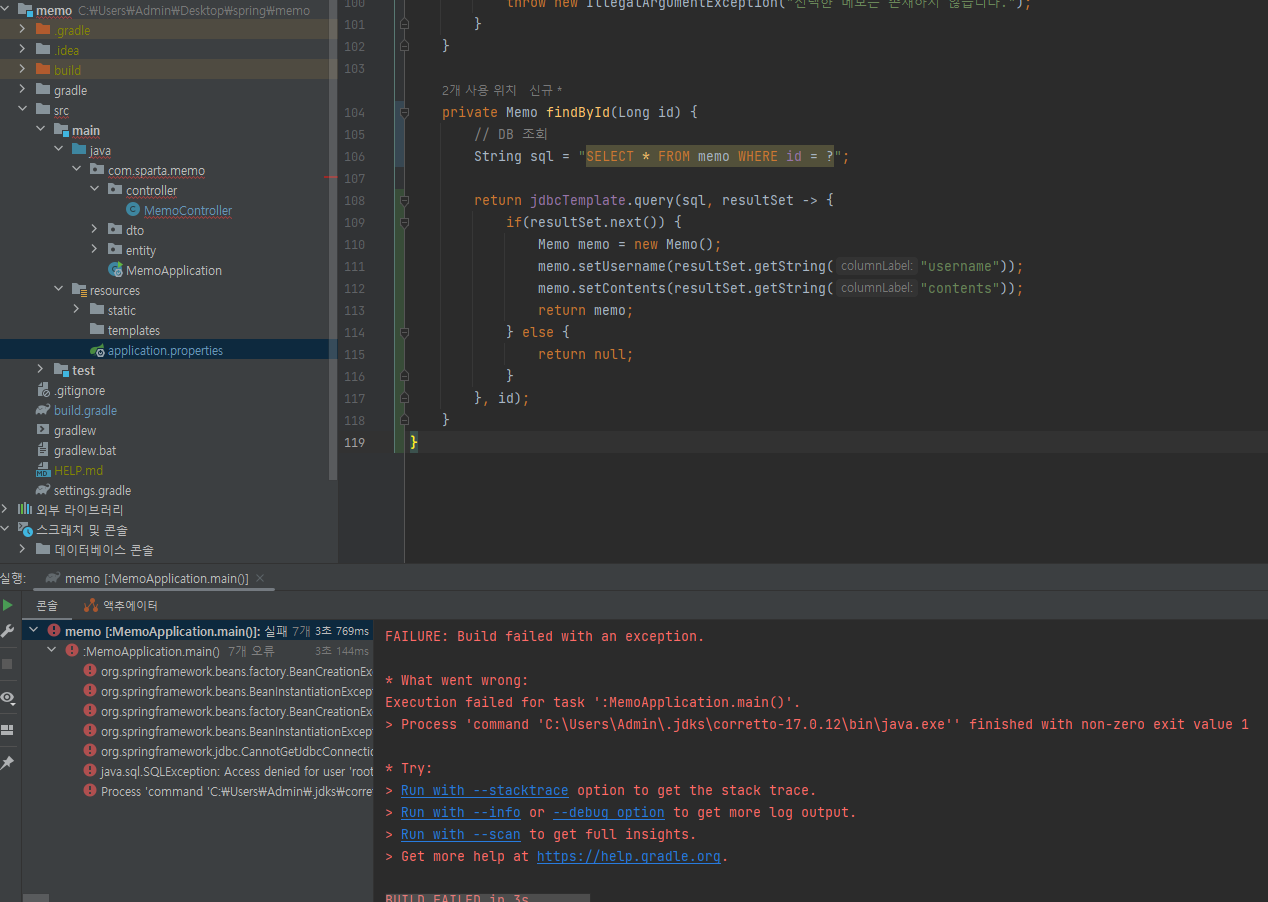Viewport: 1268px width, 902px height.
Task: Click the gradlew.bat file icon
Action: pyautogui.click(x=43, y=450)
